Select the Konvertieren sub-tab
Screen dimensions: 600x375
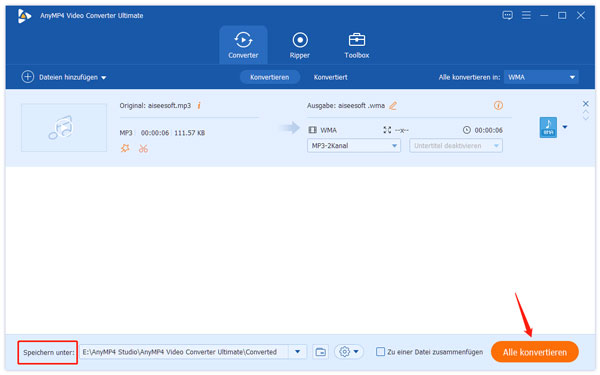(269, 77)
